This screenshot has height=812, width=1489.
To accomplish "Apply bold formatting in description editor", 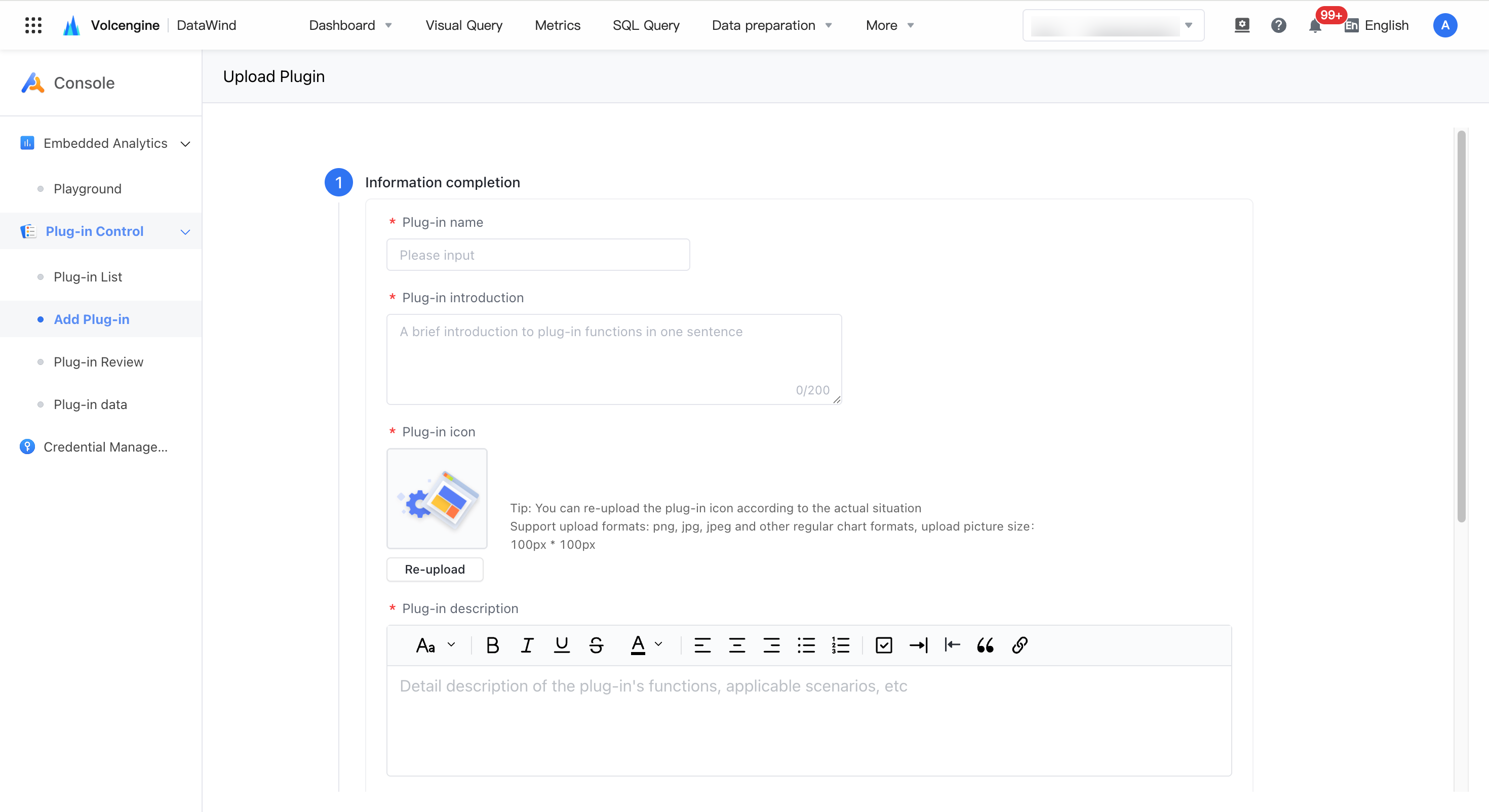I will tap(492, 645).
